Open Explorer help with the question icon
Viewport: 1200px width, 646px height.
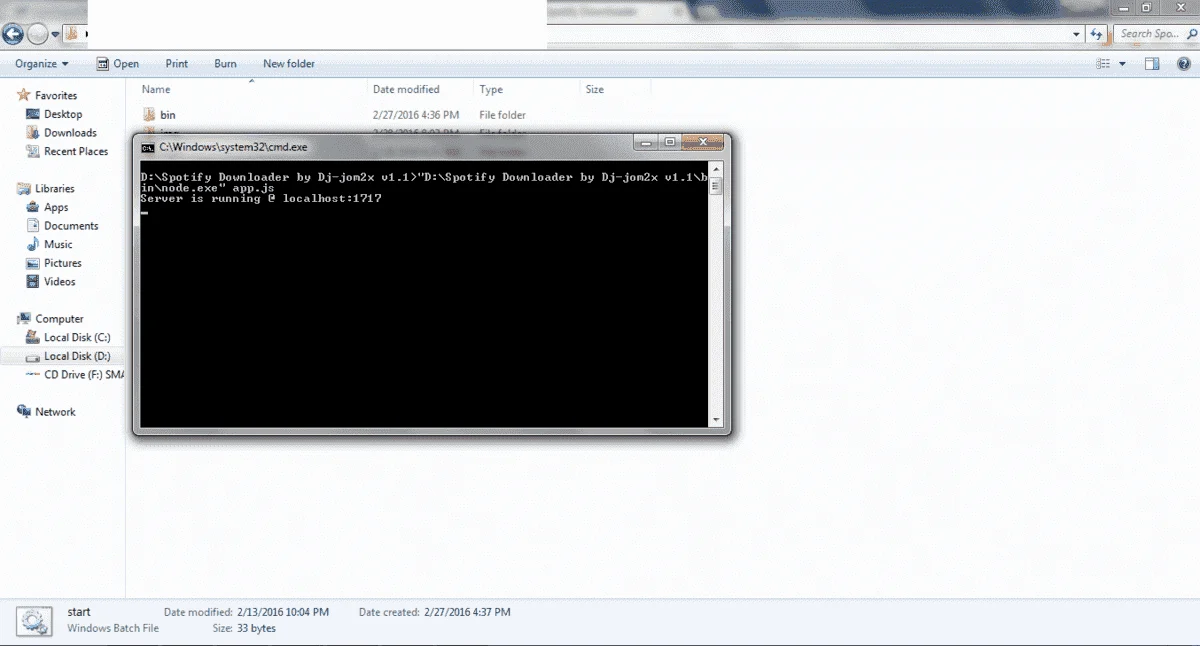coord(1182,64)
